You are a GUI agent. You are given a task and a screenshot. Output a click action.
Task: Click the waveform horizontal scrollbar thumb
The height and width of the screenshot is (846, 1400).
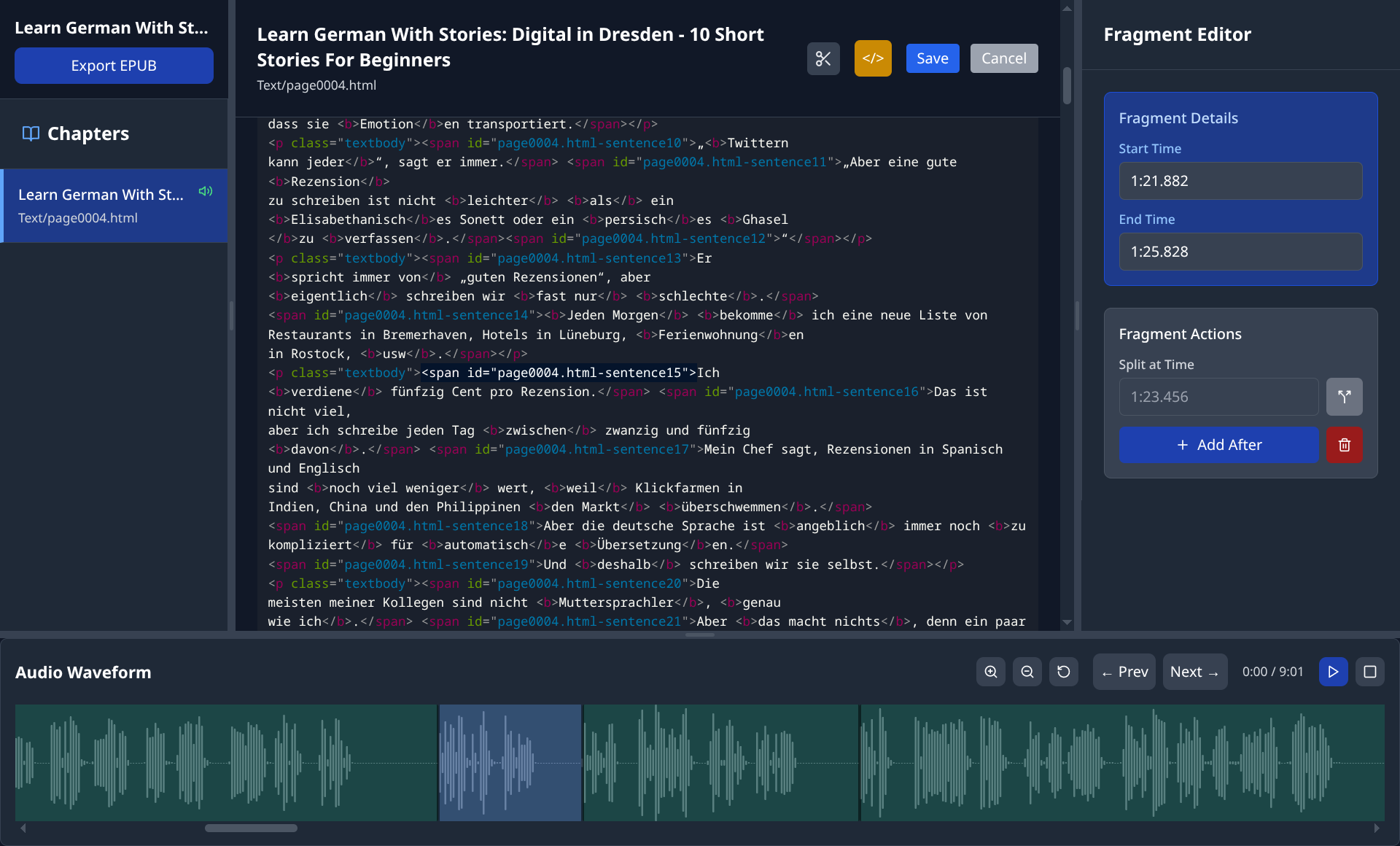[x=251, y=828]
